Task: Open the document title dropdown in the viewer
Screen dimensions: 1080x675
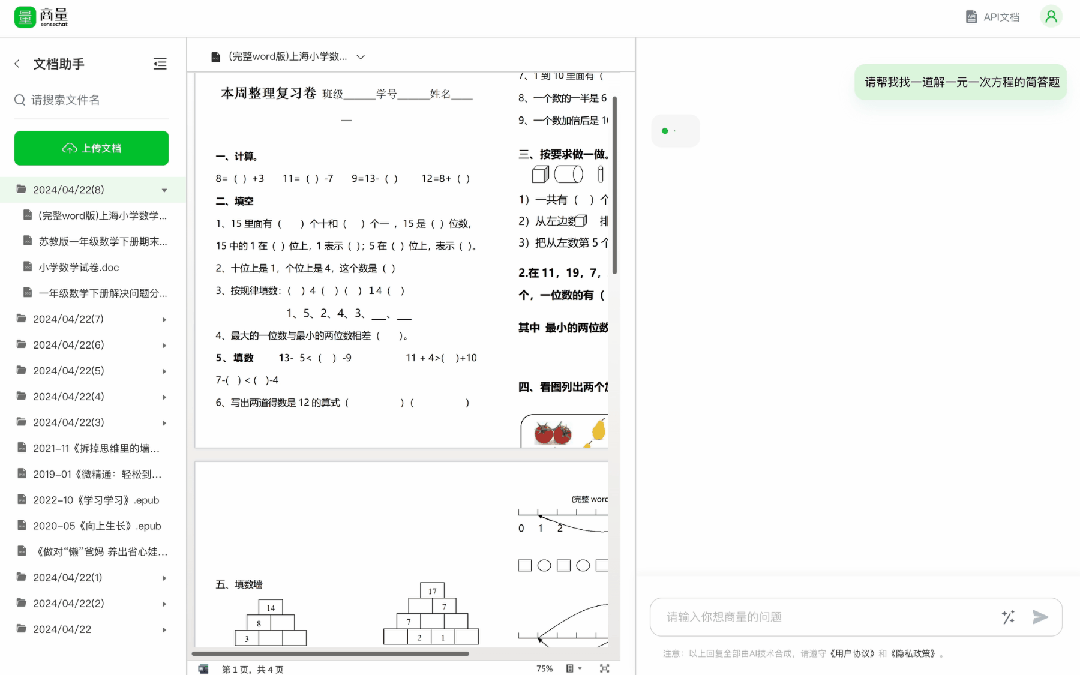Action: point(362,58)
